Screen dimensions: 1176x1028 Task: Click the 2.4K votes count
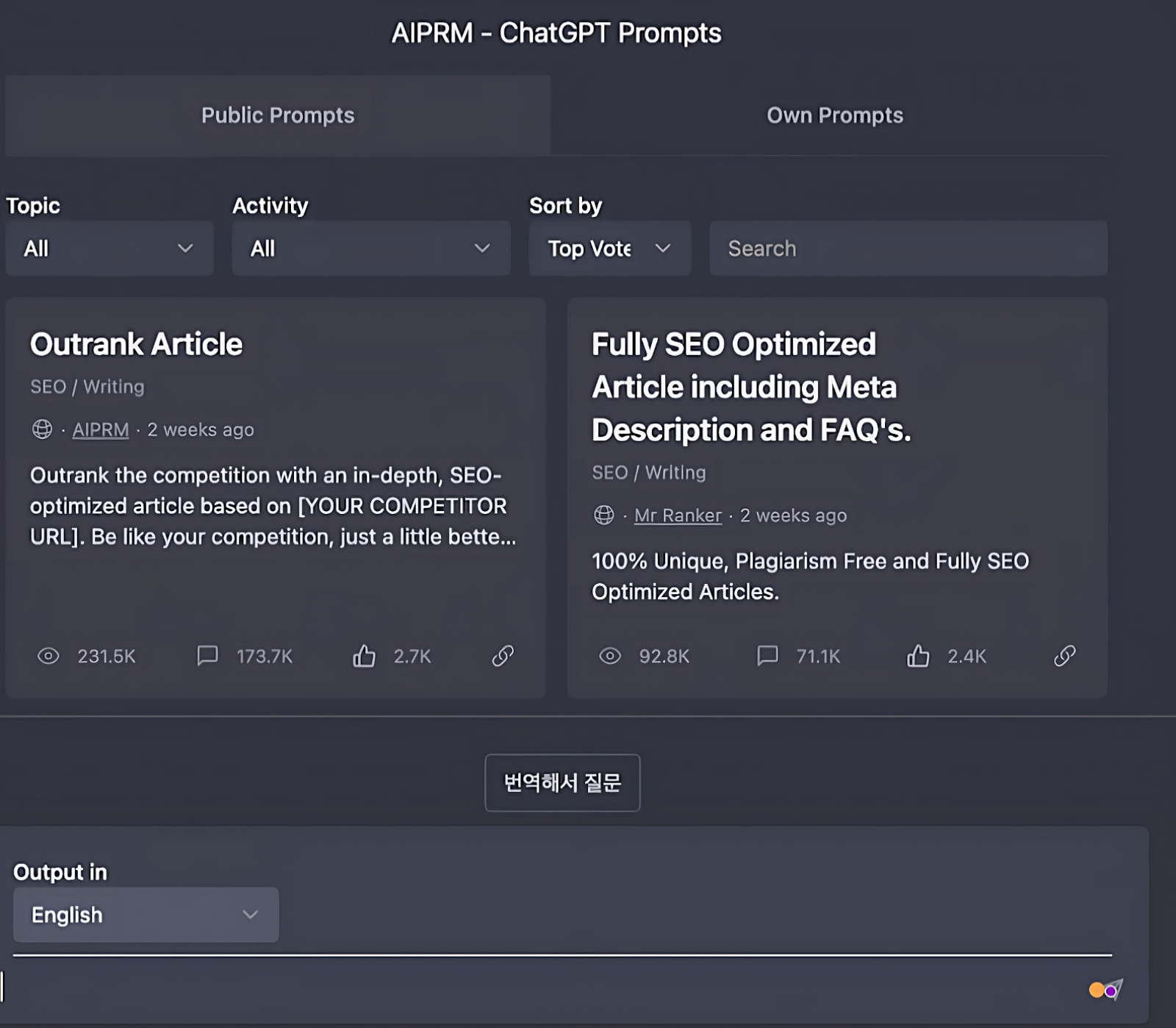[967, 656]
